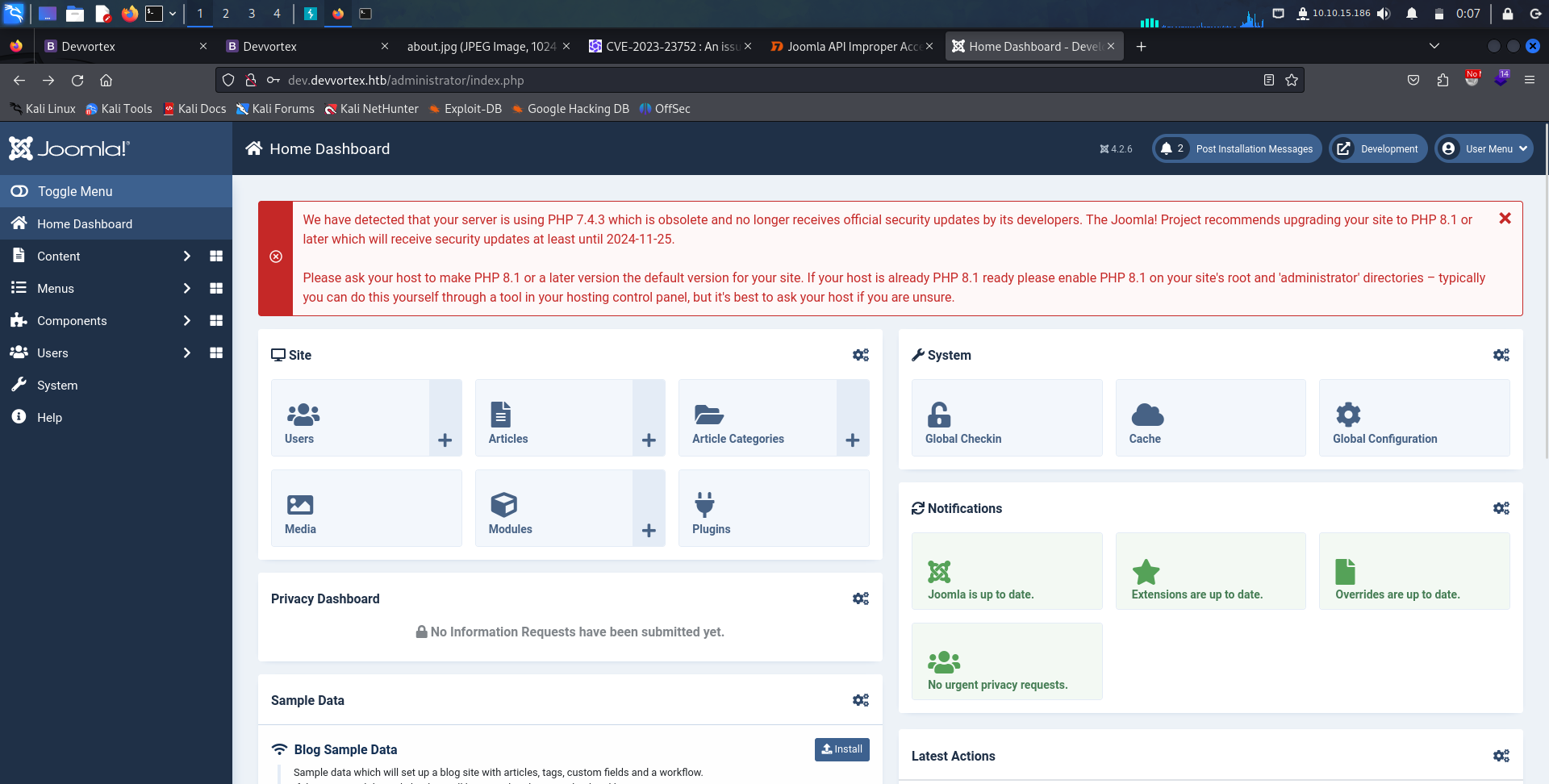Screen dimensions: 1549x784
Task: Click the Development environment indicator
Action: coord(1377,148)
